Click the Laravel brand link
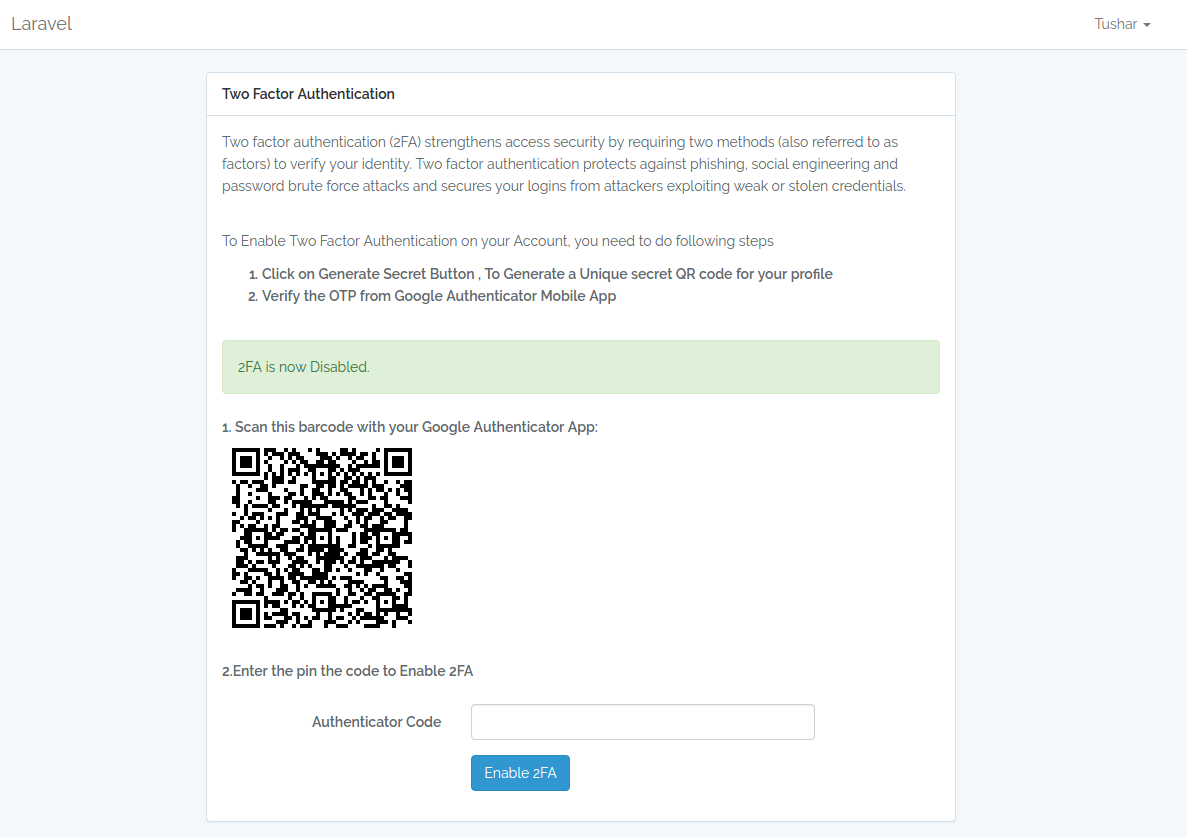1187x837 pixels. pos(42,24)
